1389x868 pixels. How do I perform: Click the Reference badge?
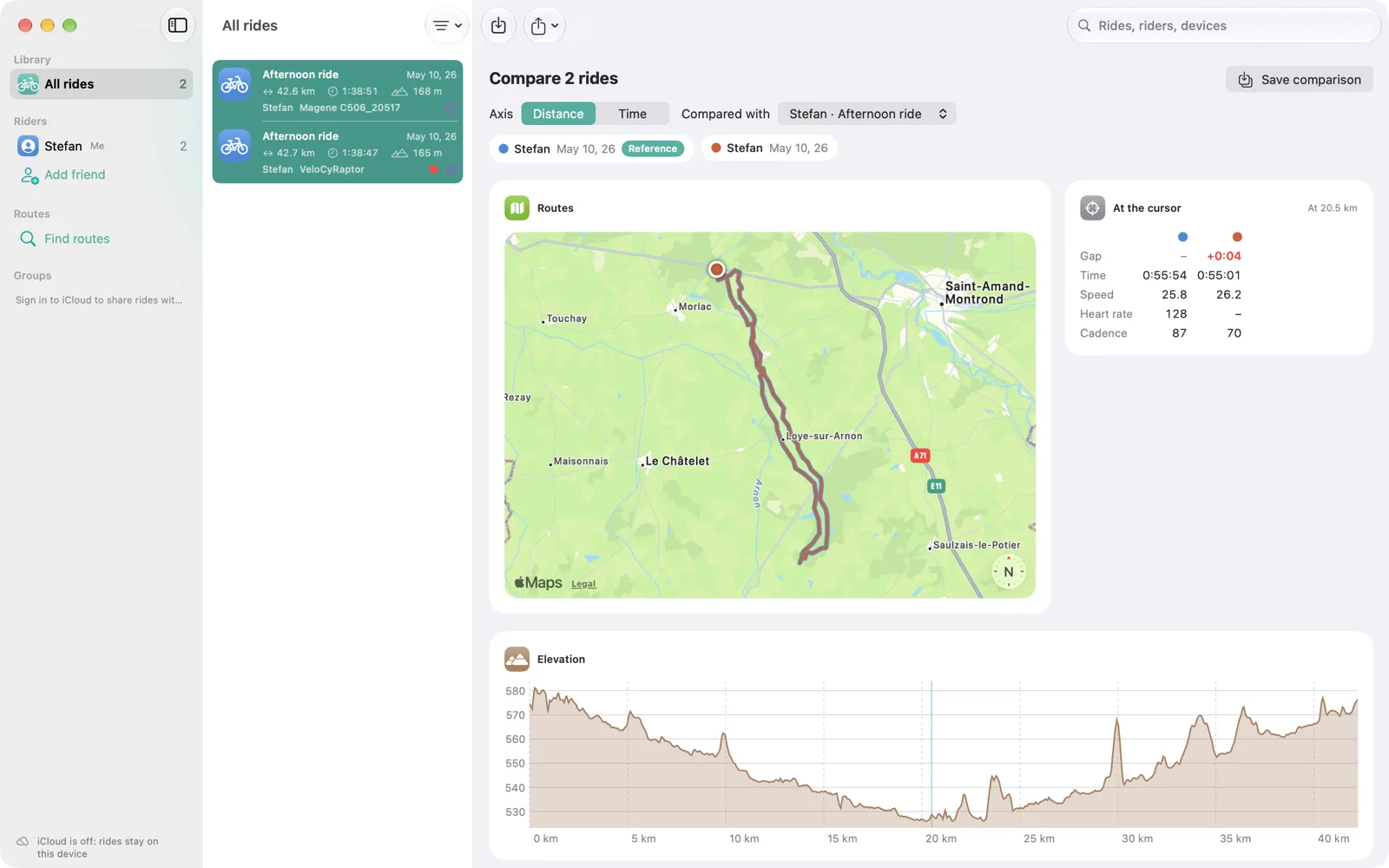click(x=653, y=148)
